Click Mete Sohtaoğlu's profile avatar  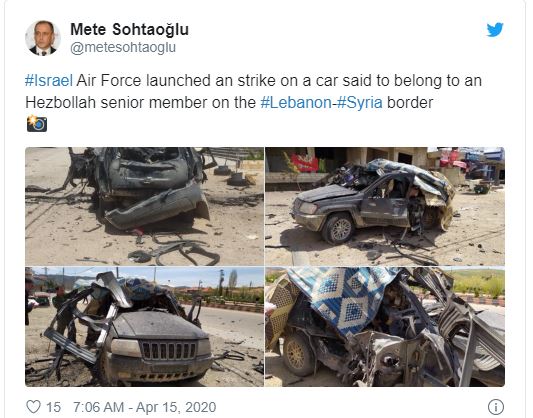43,38
